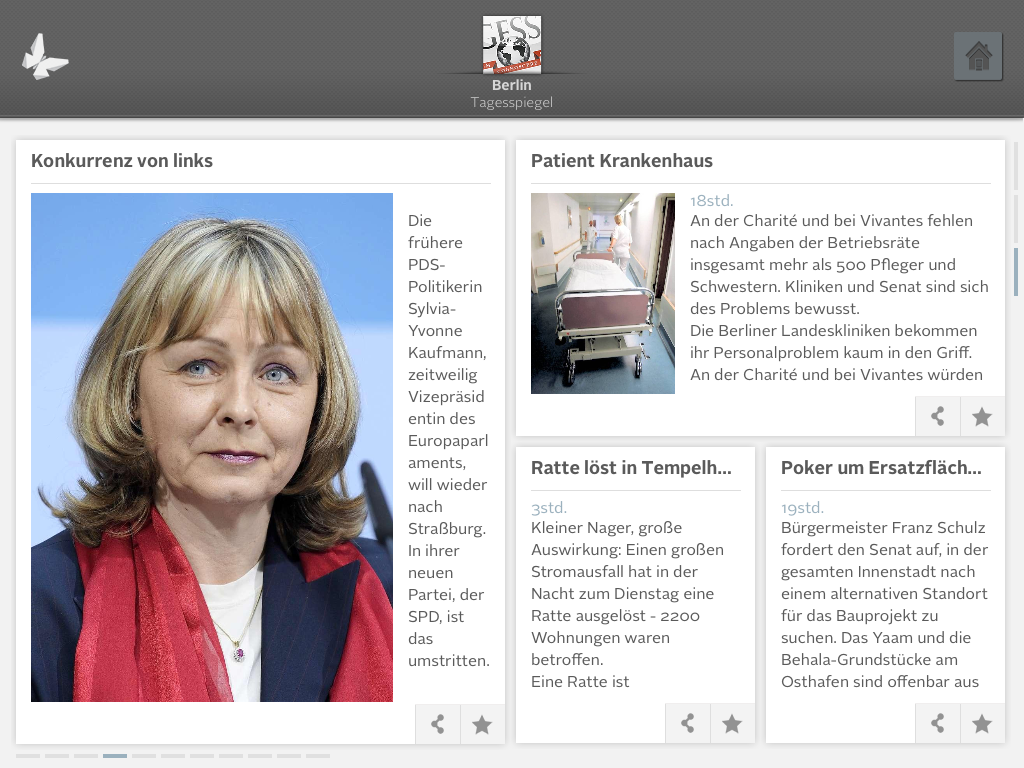Share the Ratte löst in Tempelhof story

click(x=688, y=723)
